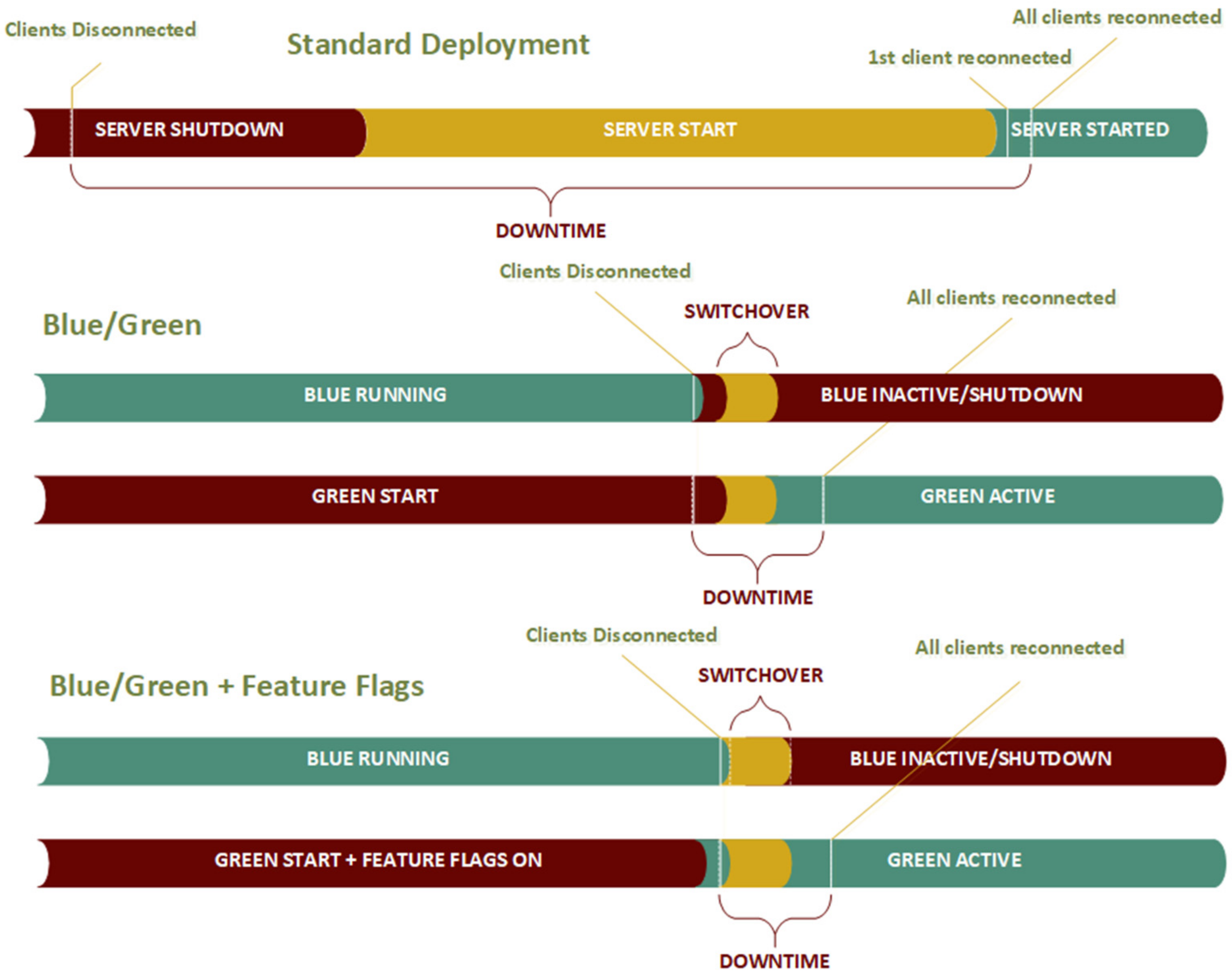Screen dimensions: 1232x978
Task: Click SWITCHOVER label in Feature Flags section
Action: (x=760, y=676)
